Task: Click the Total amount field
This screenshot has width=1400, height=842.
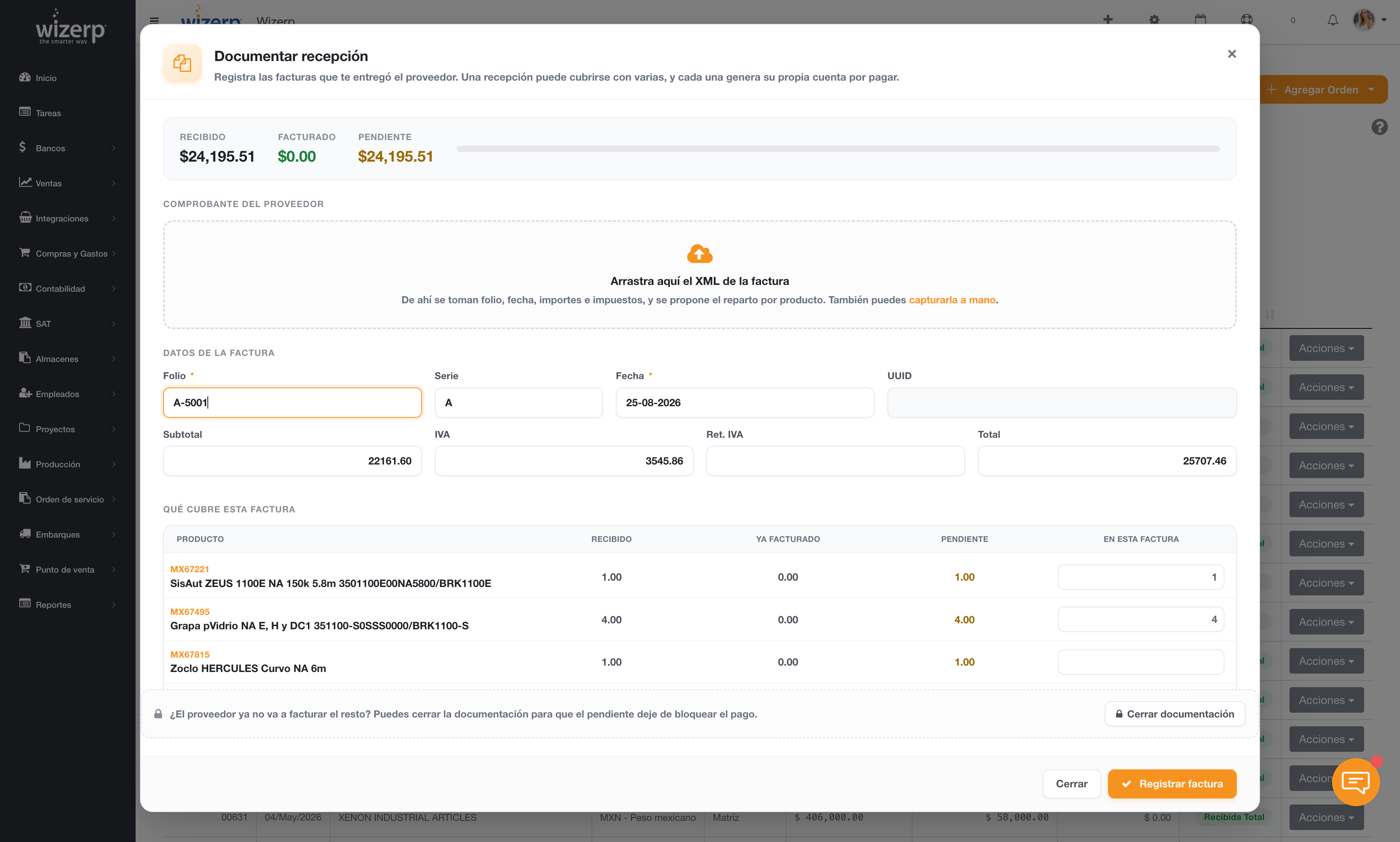Action: pos(1107,461)
